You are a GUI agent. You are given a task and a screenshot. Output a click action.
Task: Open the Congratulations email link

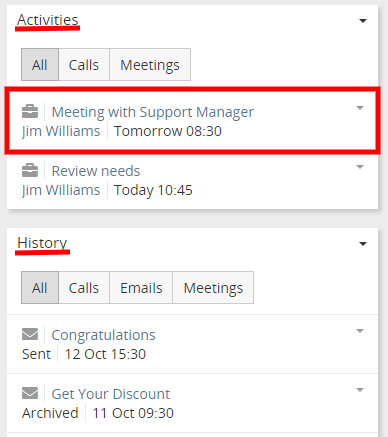point(103,335)
